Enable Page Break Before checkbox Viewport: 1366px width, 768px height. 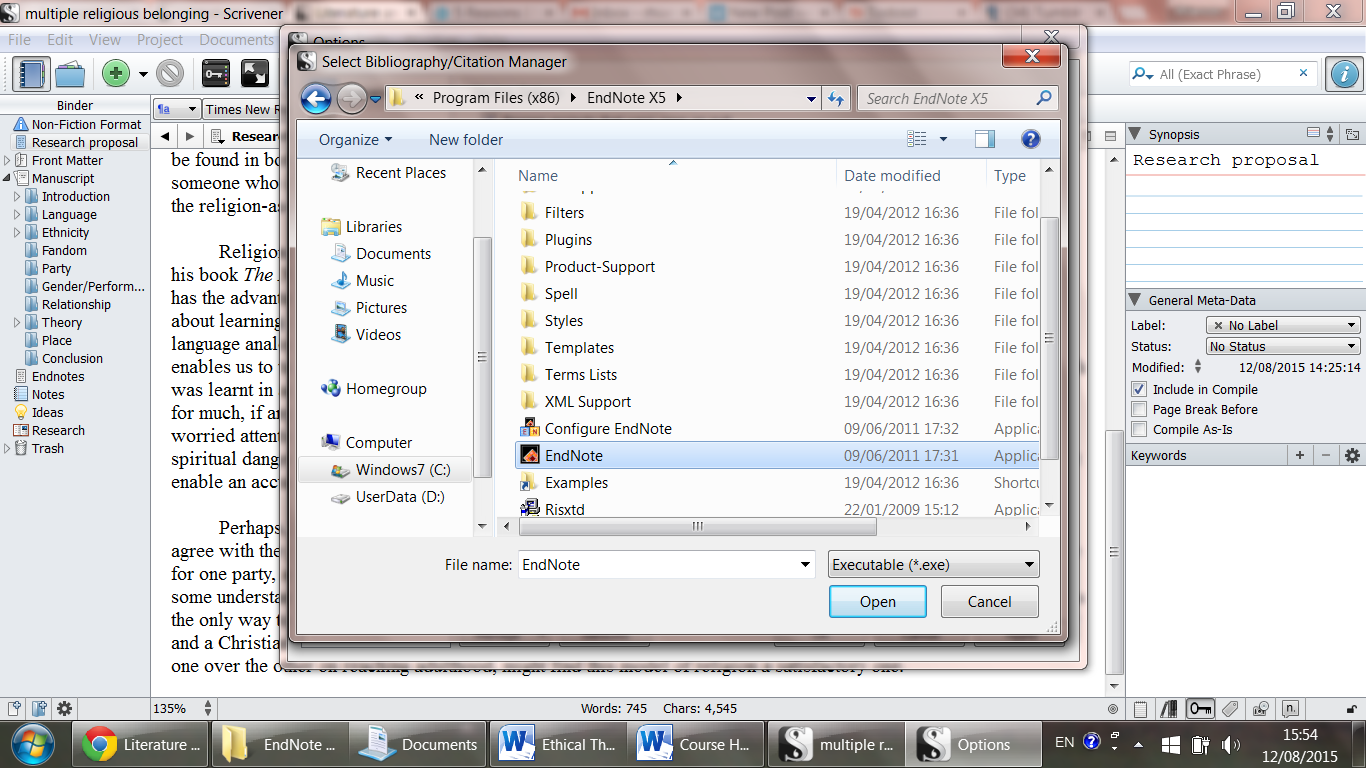point(1139,409)
